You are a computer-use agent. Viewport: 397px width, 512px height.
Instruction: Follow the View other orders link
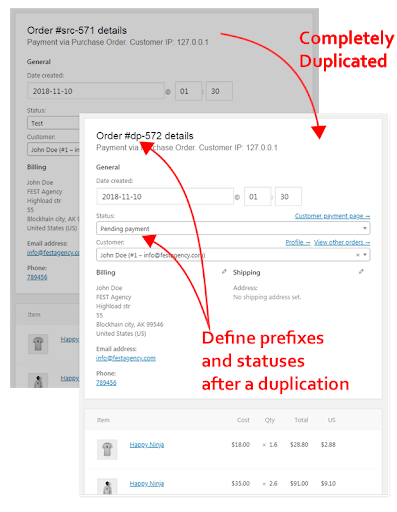[342, 242]
